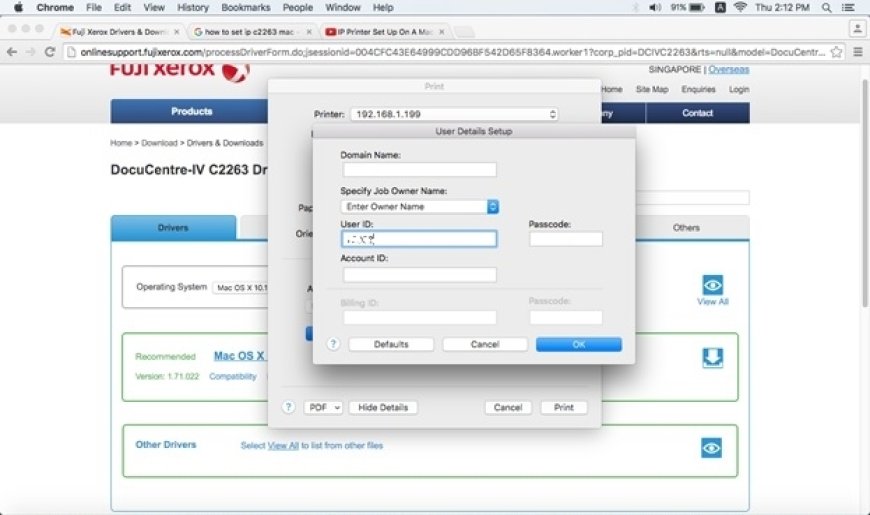
Task: Click the input source A icon
Action: pos(720,8)
